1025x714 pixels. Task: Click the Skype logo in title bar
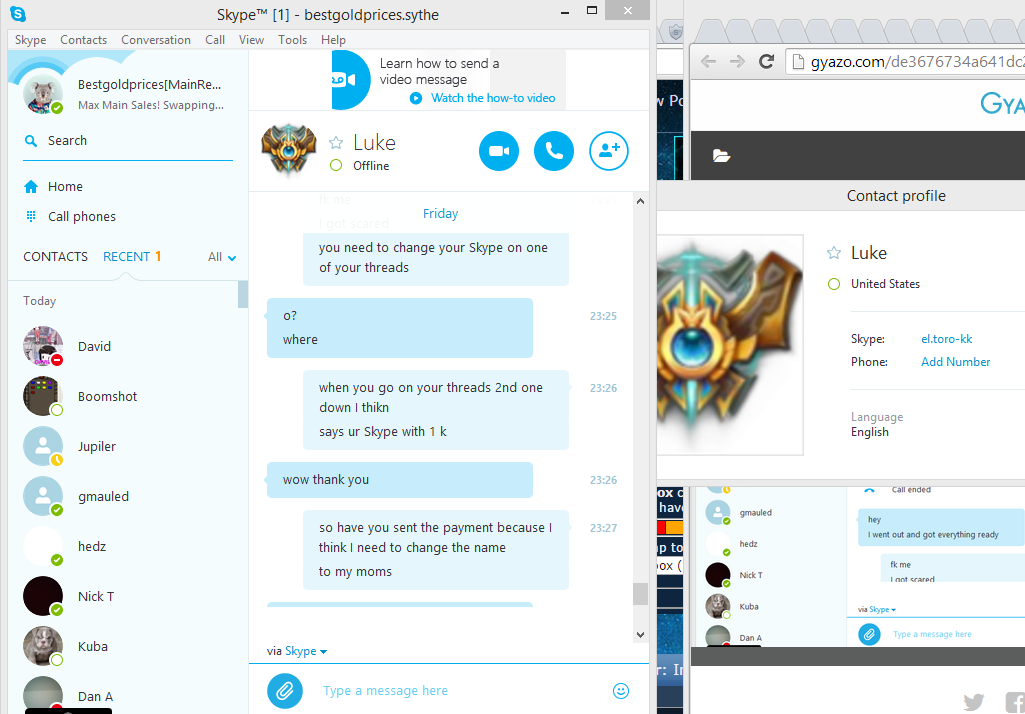tap(18, 12)
